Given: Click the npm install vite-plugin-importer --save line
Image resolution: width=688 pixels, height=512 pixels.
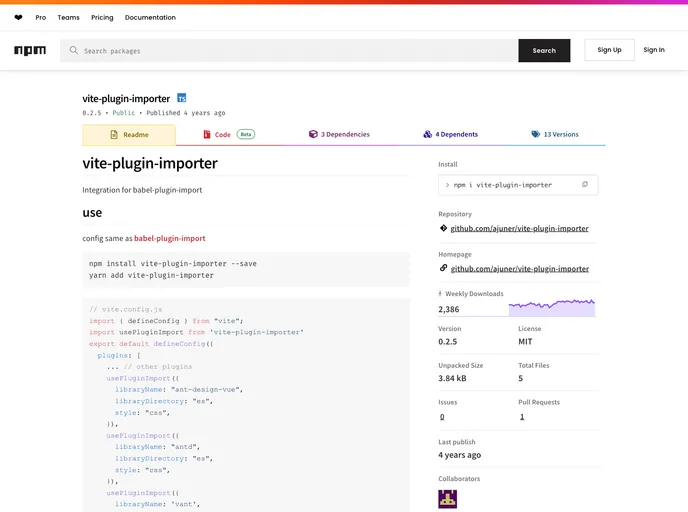Looking at the screenshot, I should [173, 264].
